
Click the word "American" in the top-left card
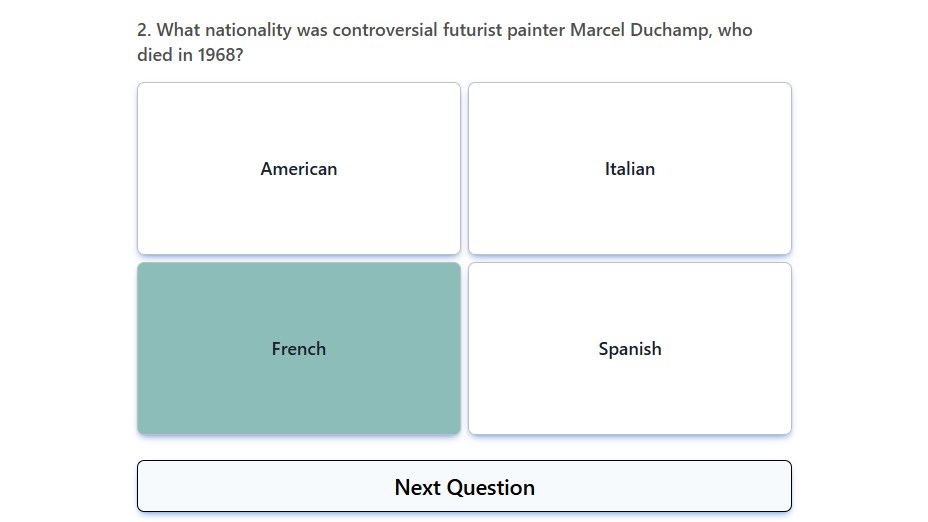(x=299, y=169)
